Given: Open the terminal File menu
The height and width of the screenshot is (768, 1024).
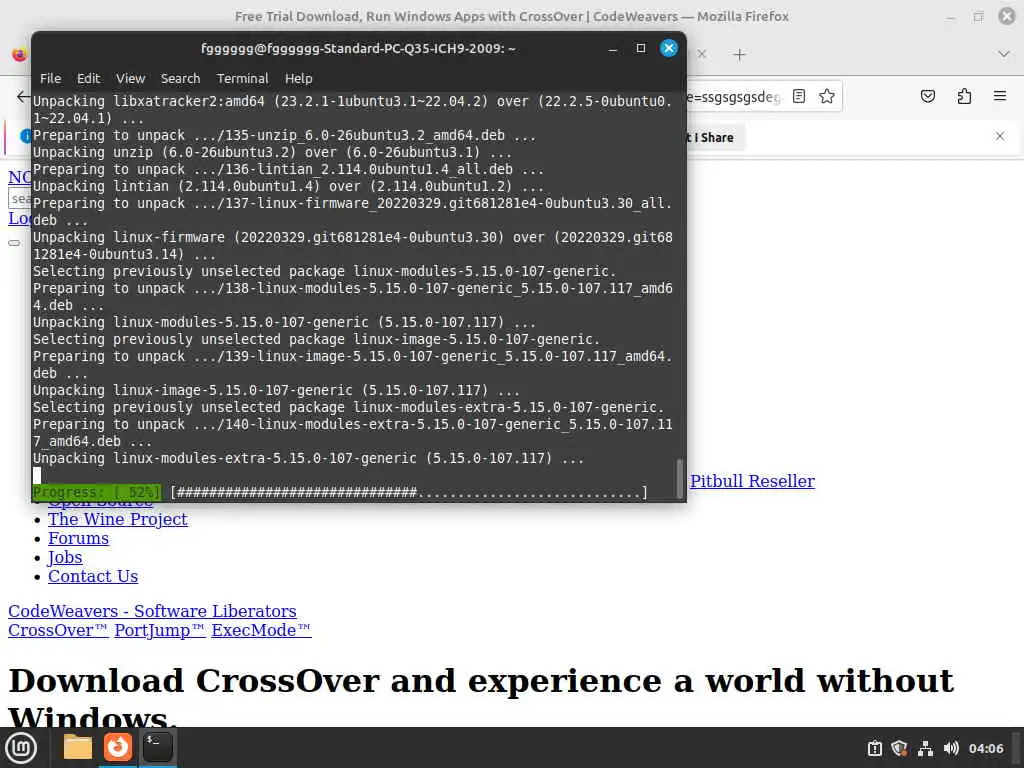Looking at the screenshot, I should coord(50,78).
